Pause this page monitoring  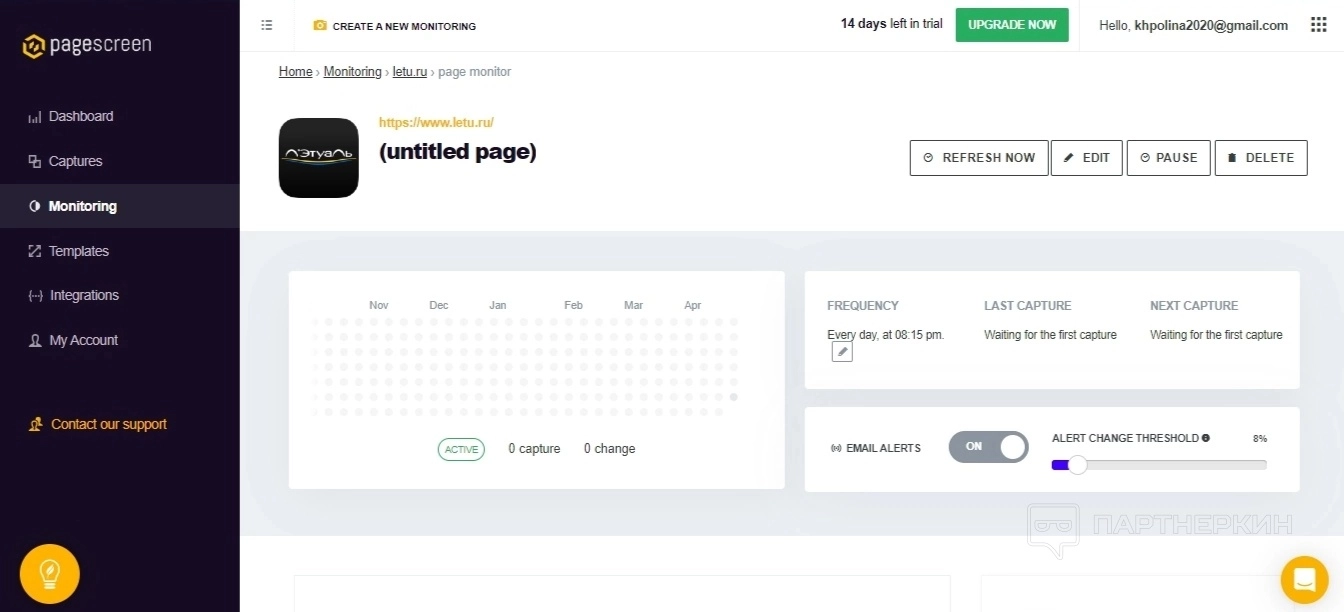[1168, 158]
